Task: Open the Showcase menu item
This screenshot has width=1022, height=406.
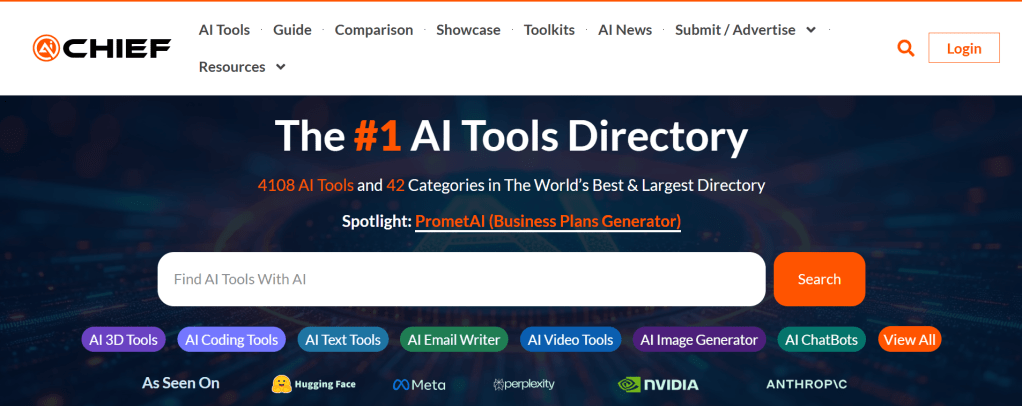Action: point(468,30)
